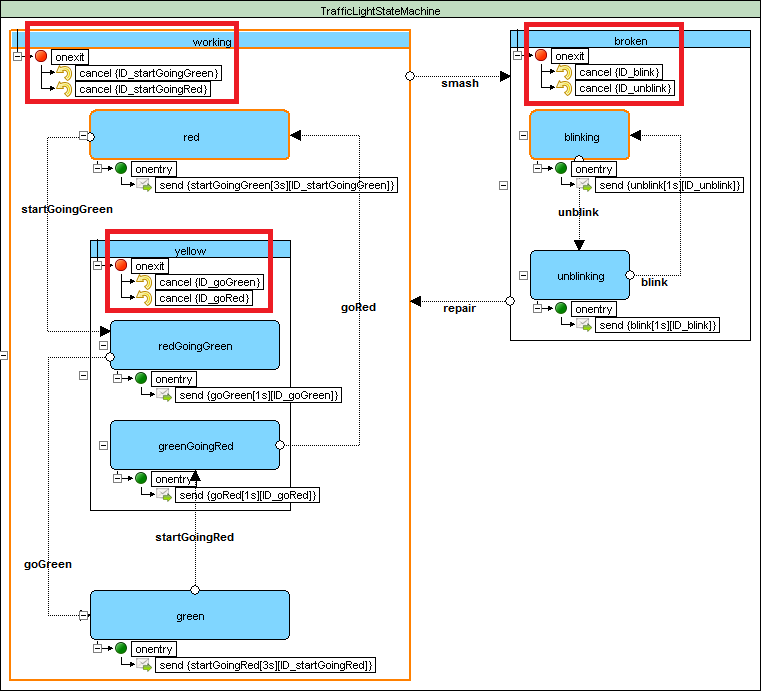Click TrafficLightStateMachine title bar
Image resolution: width=763 pixels, height=693 pixels.
coord(380,11)
